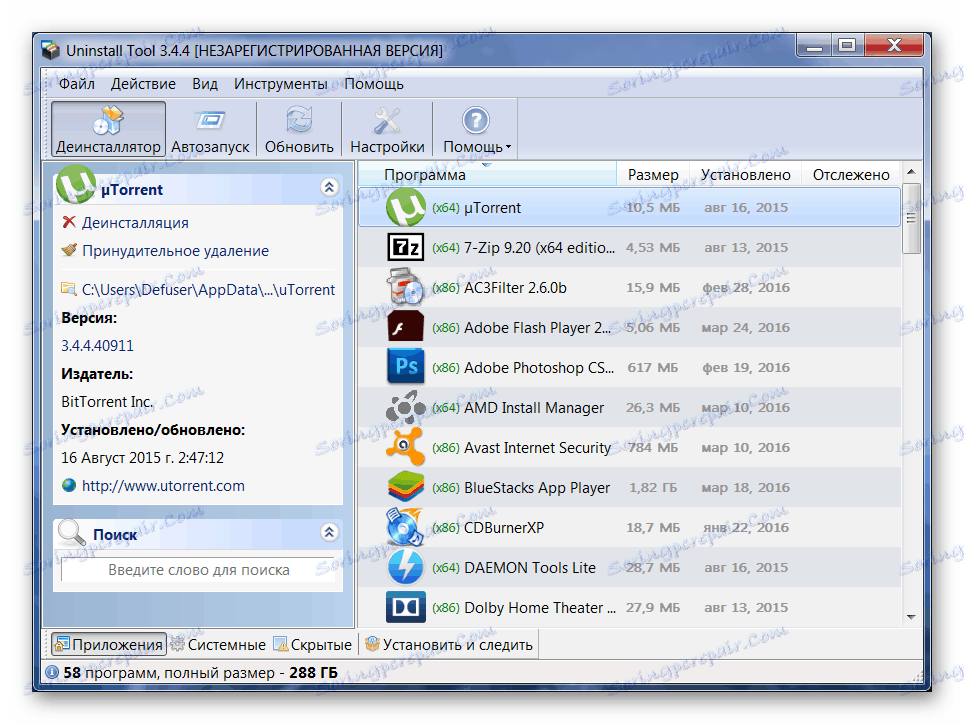
Task: Click the search word input field
Action: pyautogui.click(x=199, y=570)
